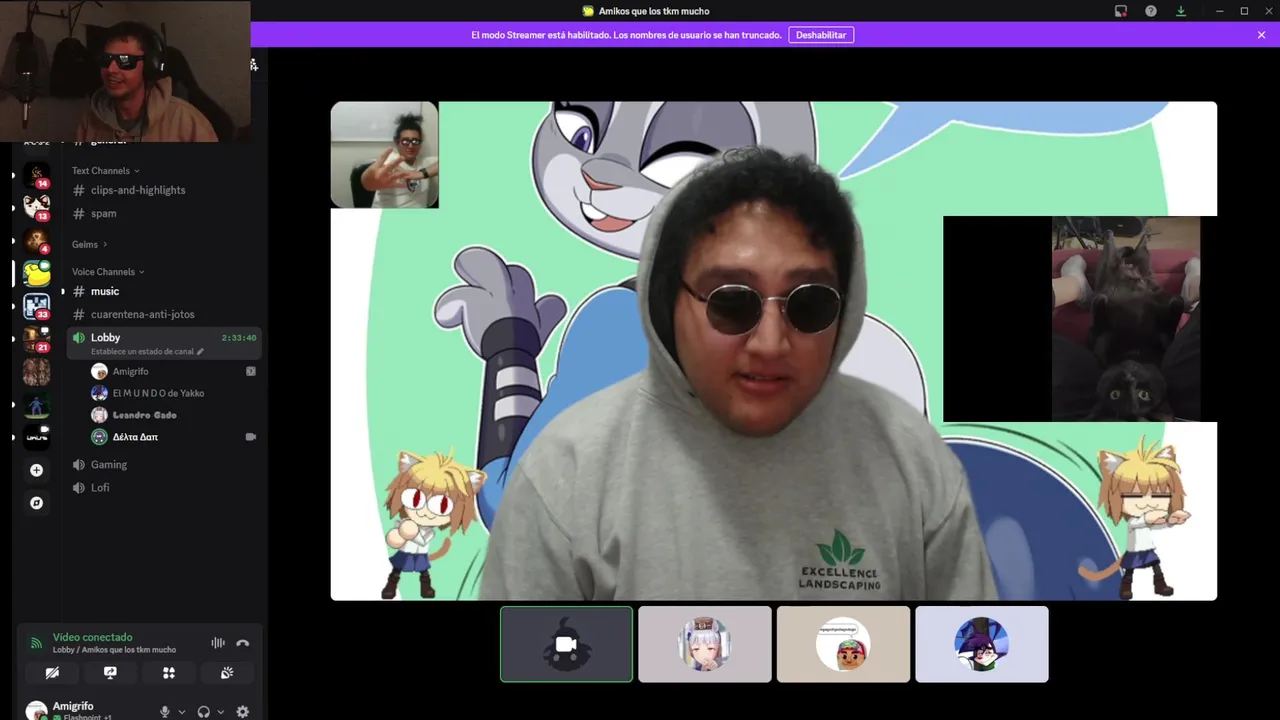Open server with 4 notifications
1280x720 pixels.
[x=36, y=241]
